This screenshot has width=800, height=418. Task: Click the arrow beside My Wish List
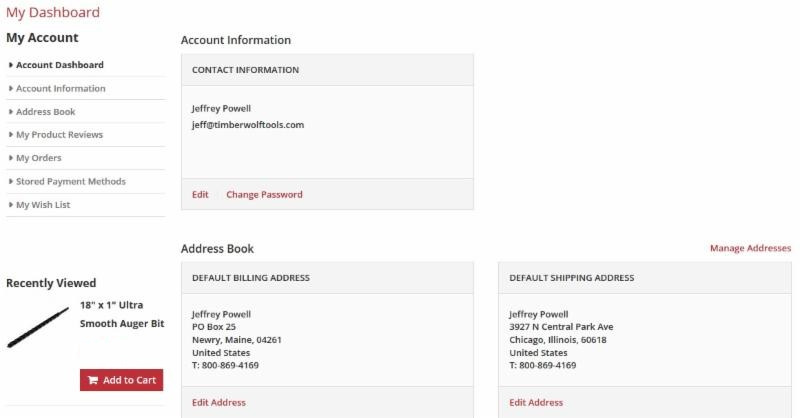click(x=10, y=205)
